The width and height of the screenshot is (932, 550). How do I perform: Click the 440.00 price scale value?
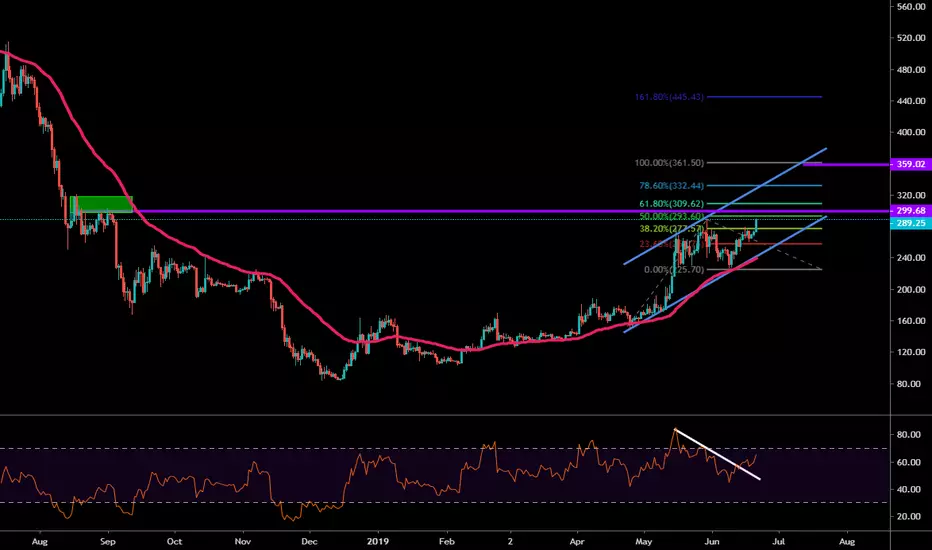911,101
